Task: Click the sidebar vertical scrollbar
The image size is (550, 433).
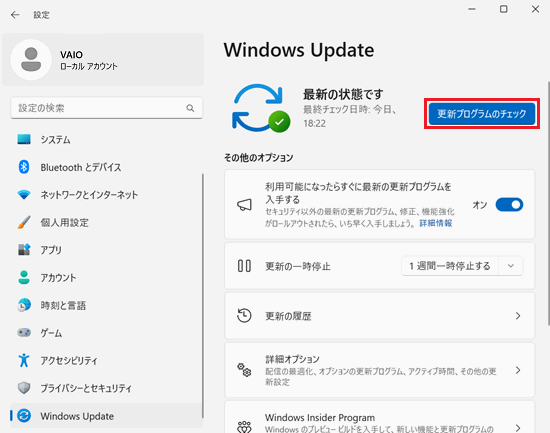Action: (203, 296)
